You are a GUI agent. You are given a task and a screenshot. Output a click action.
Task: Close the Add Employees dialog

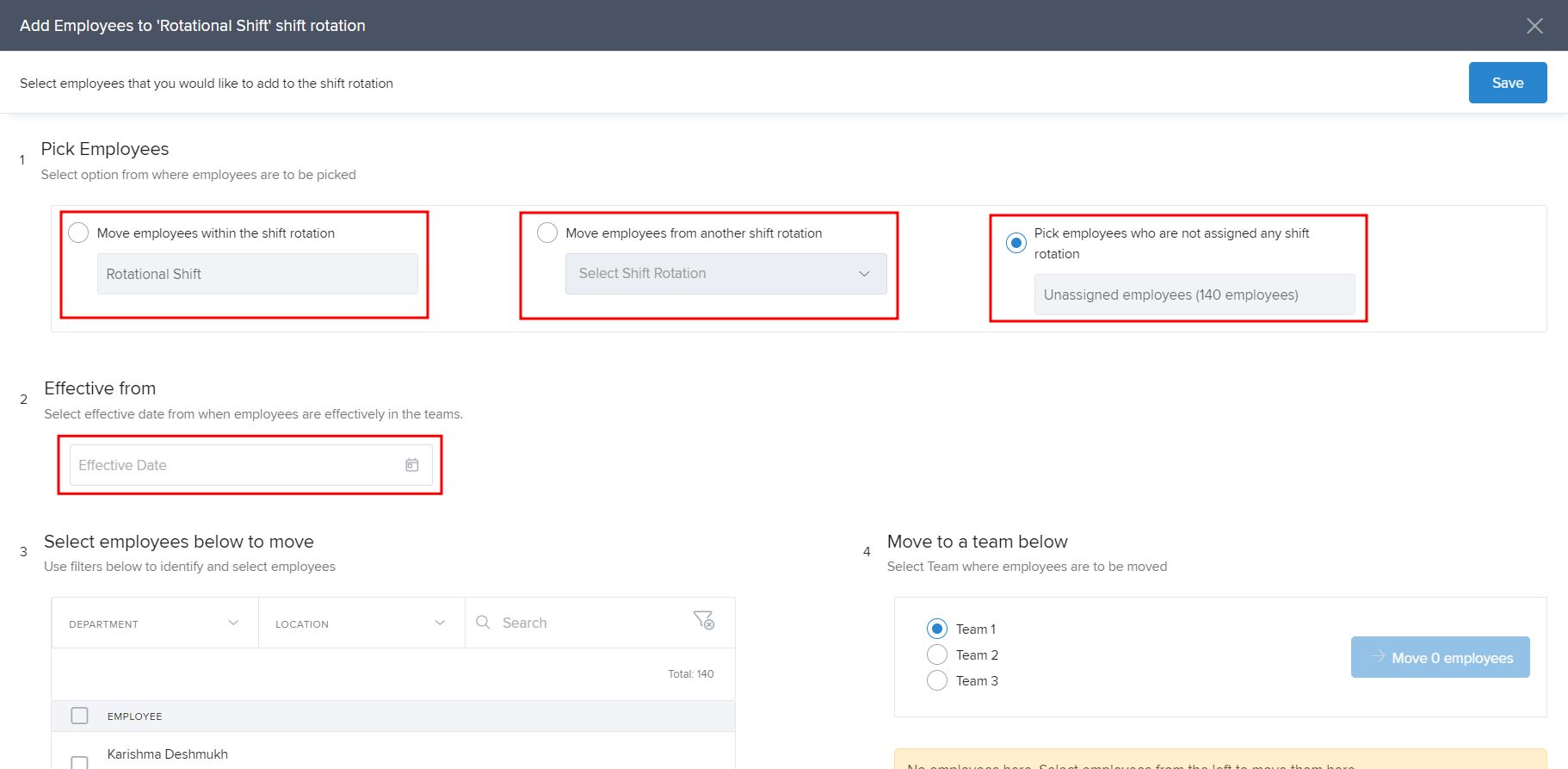(1534, 26)
